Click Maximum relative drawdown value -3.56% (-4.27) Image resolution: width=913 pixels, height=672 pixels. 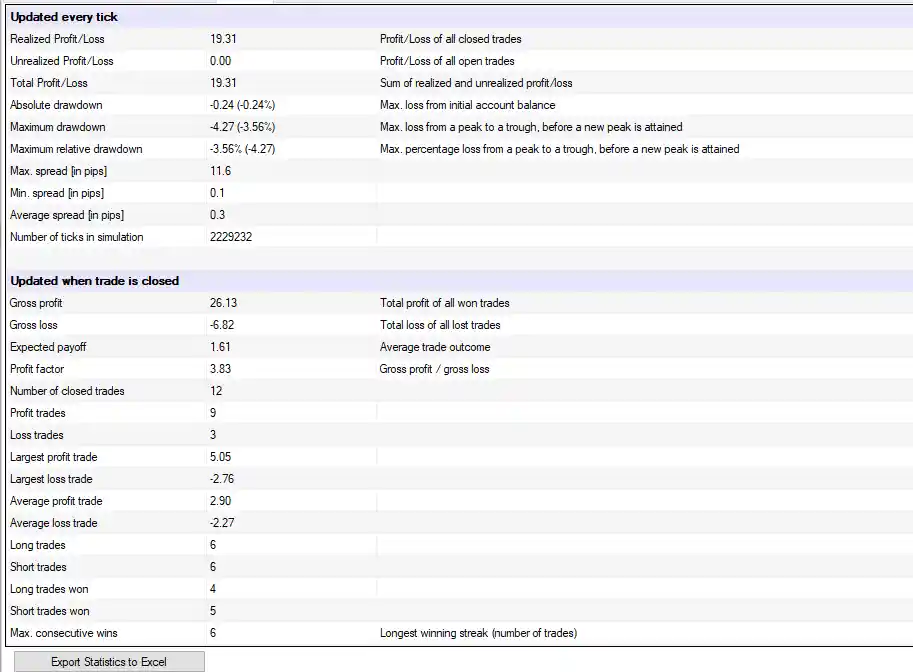(x=242, y=149)
